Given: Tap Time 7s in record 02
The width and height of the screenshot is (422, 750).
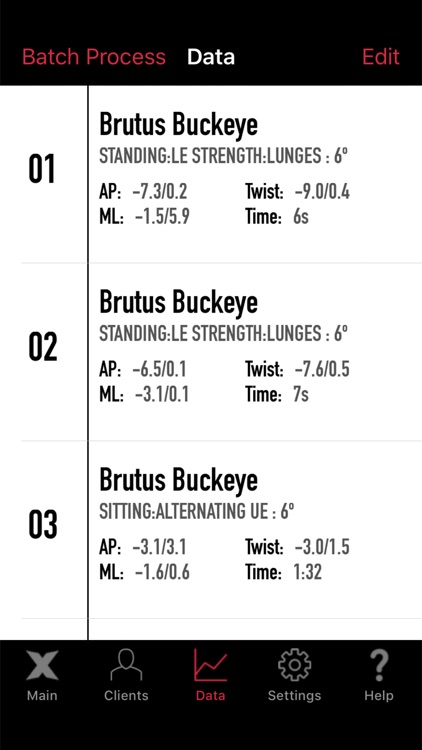Looking at the screenshot, I should [x=301, y=395].
